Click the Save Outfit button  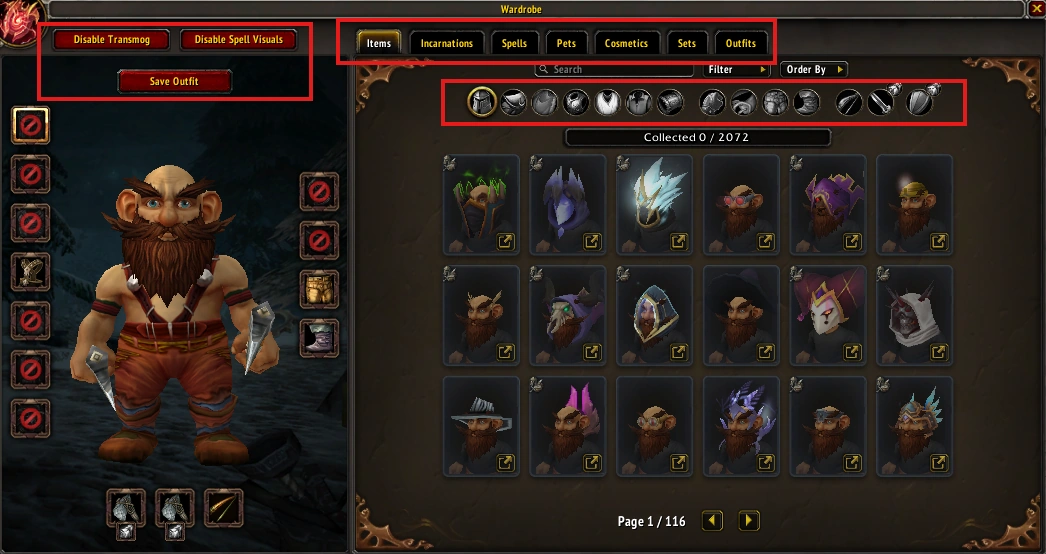click(174, 81)
